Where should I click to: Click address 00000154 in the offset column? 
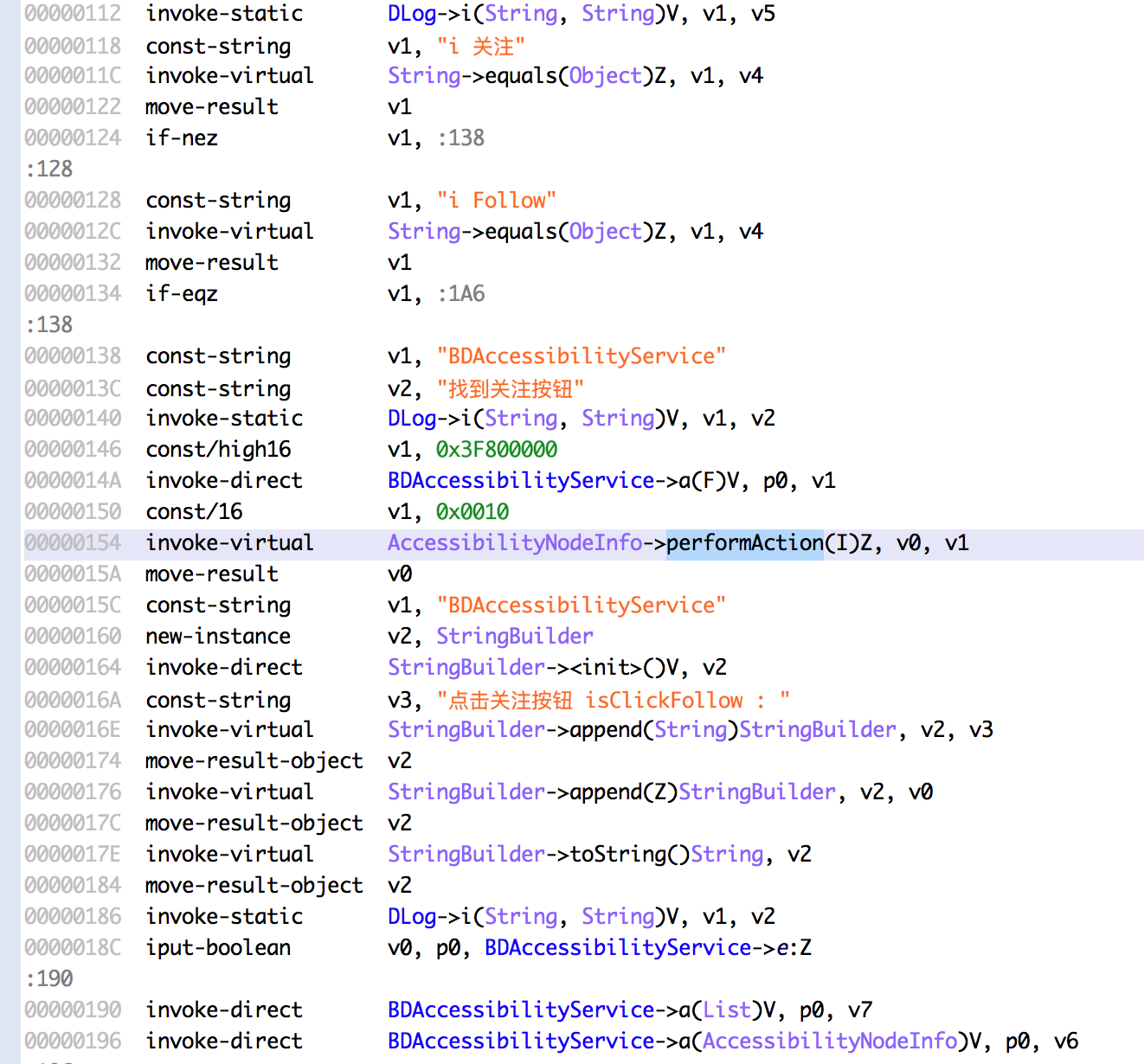tap(73, 543)
